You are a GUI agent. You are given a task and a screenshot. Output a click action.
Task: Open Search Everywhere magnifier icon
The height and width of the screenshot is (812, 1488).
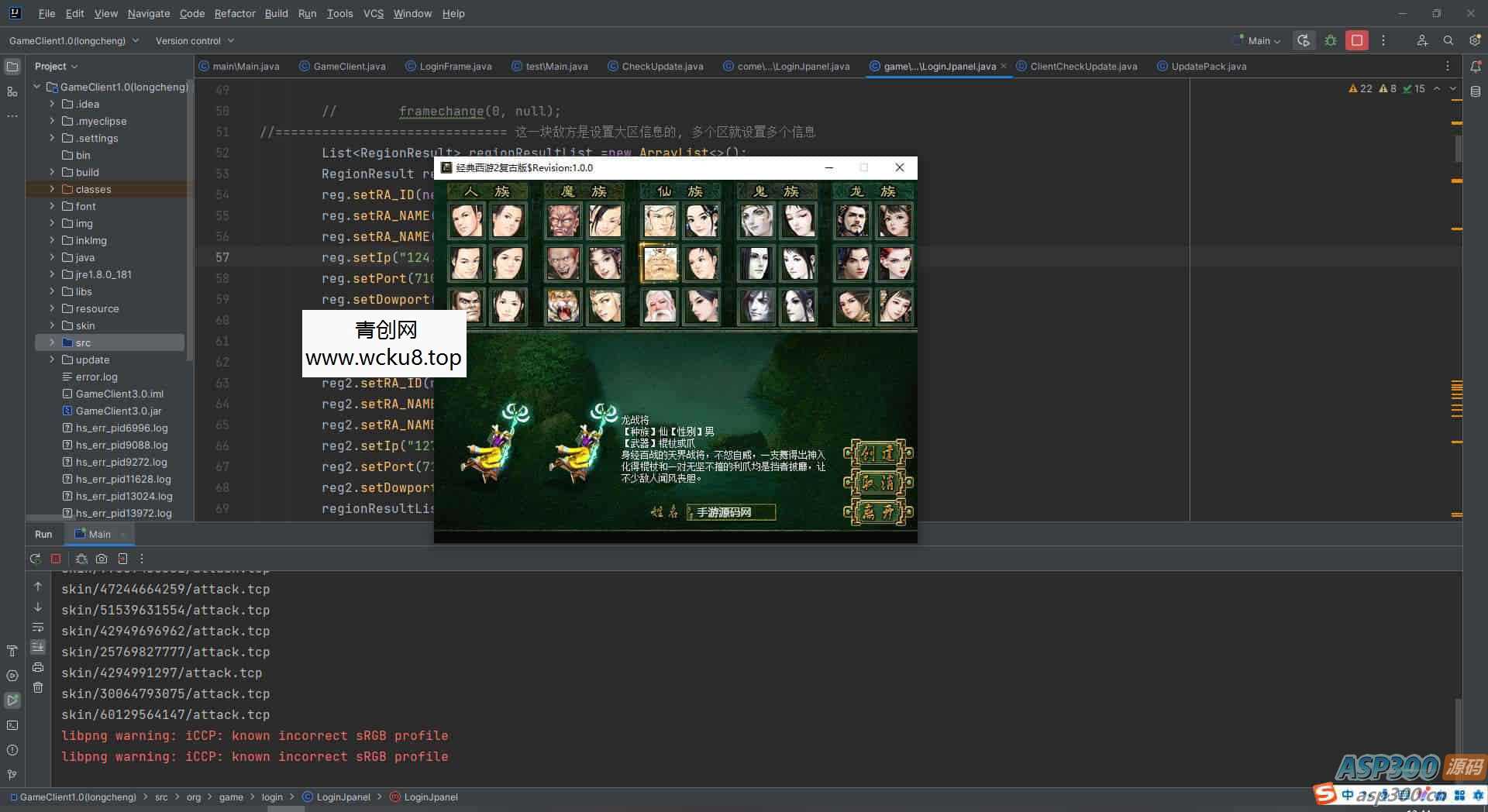click(x=1448, y=40)
